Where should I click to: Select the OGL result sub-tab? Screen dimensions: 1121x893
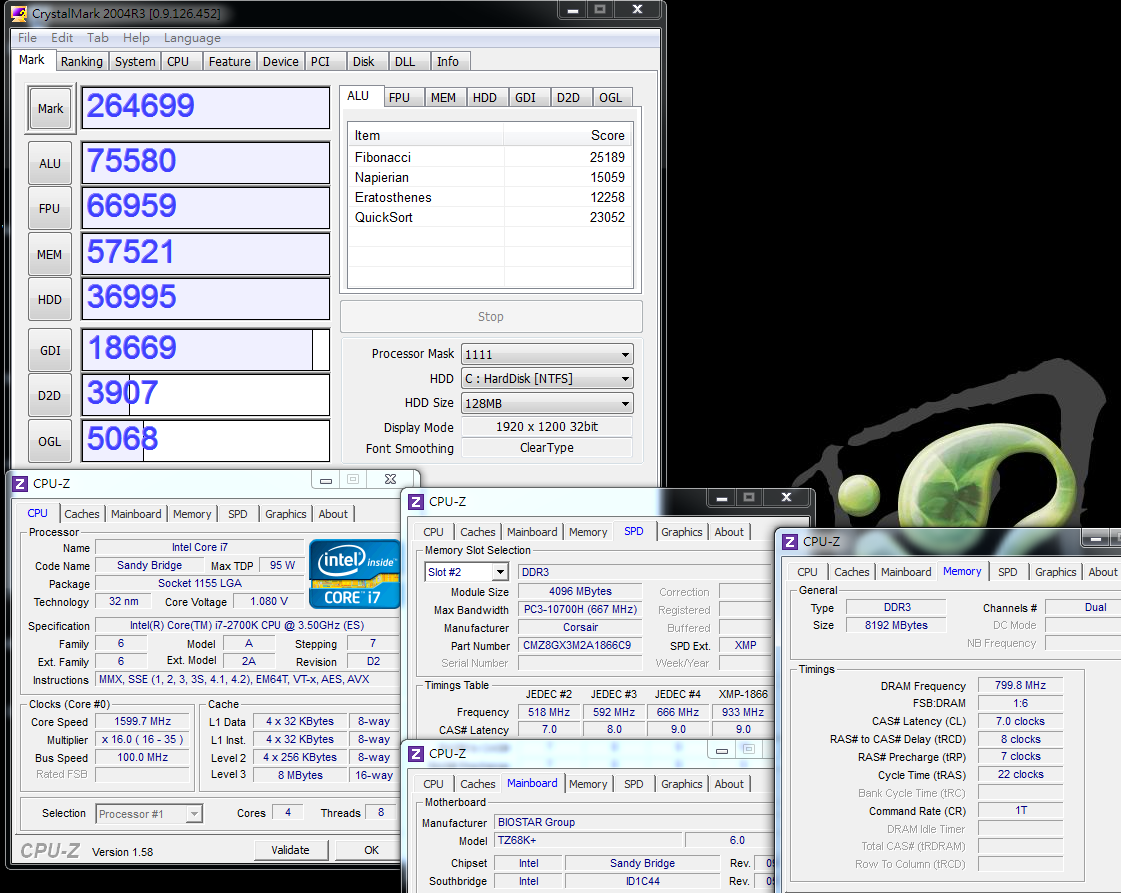pyautogui.click(x=611, y=97)
